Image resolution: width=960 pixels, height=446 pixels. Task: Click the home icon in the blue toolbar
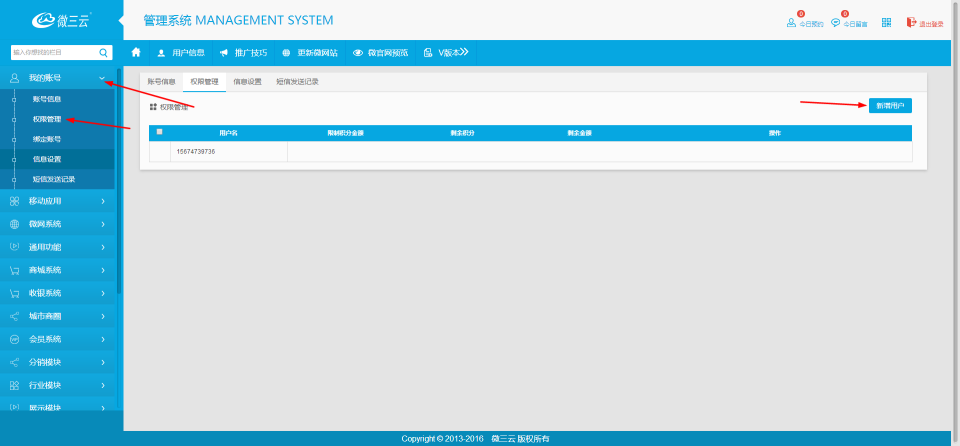pos(136,52)
